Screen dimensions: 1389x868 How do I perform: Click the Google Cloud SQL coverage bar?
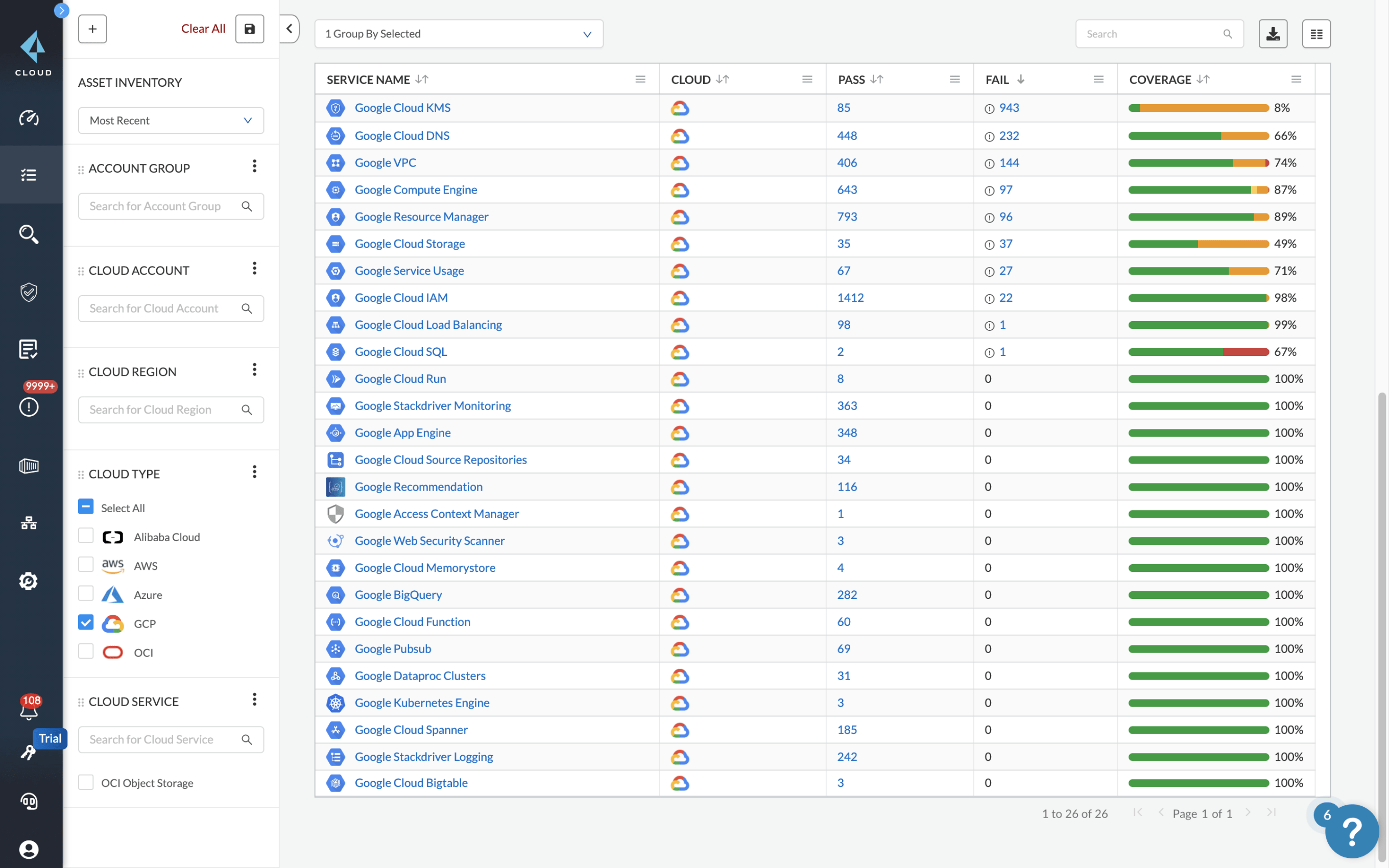point(1198,352)
